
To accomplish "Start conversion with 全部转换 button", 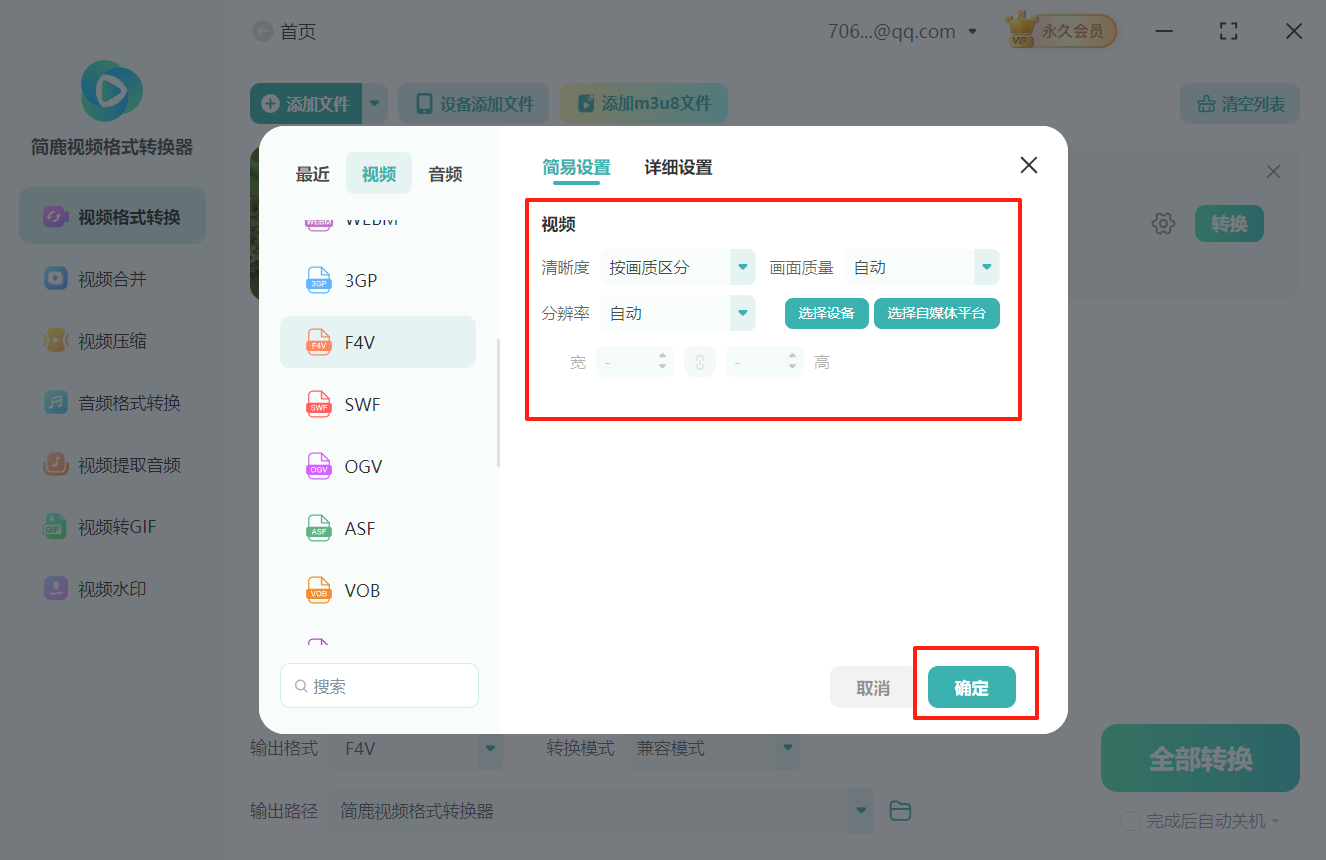I will pyautogui.click(x=1199, y=758).
